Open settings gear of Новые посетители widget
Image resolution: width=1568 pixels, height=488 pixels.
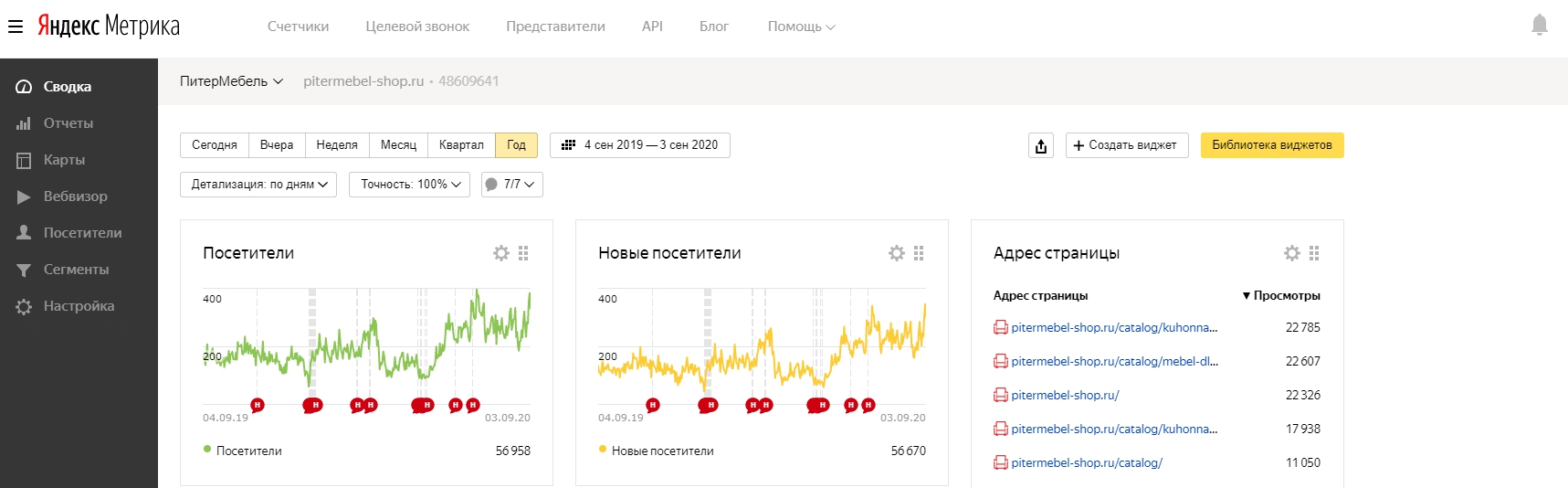897,253
